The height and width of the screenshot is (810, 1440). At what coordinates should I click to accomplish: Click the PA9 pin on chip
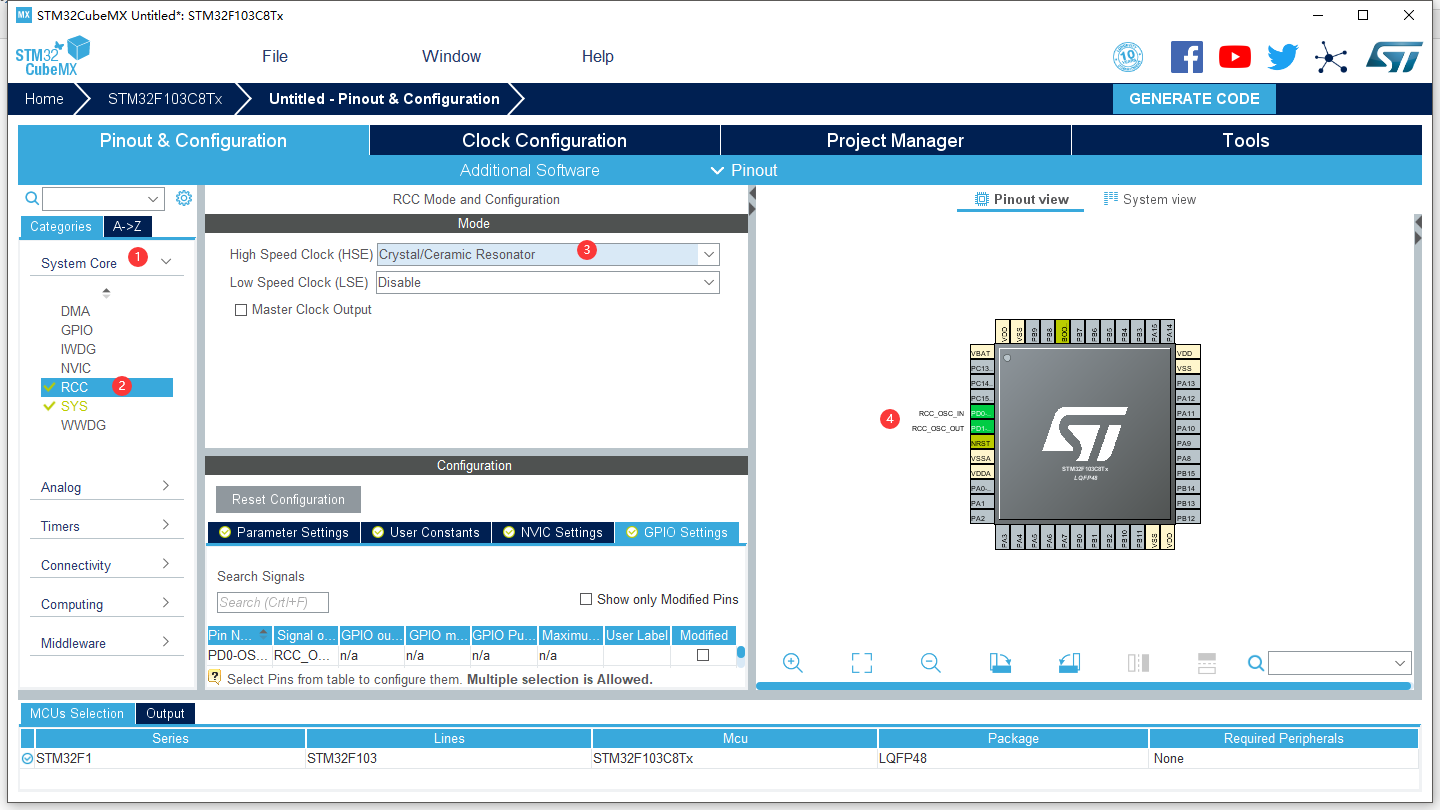(1187, 443)
